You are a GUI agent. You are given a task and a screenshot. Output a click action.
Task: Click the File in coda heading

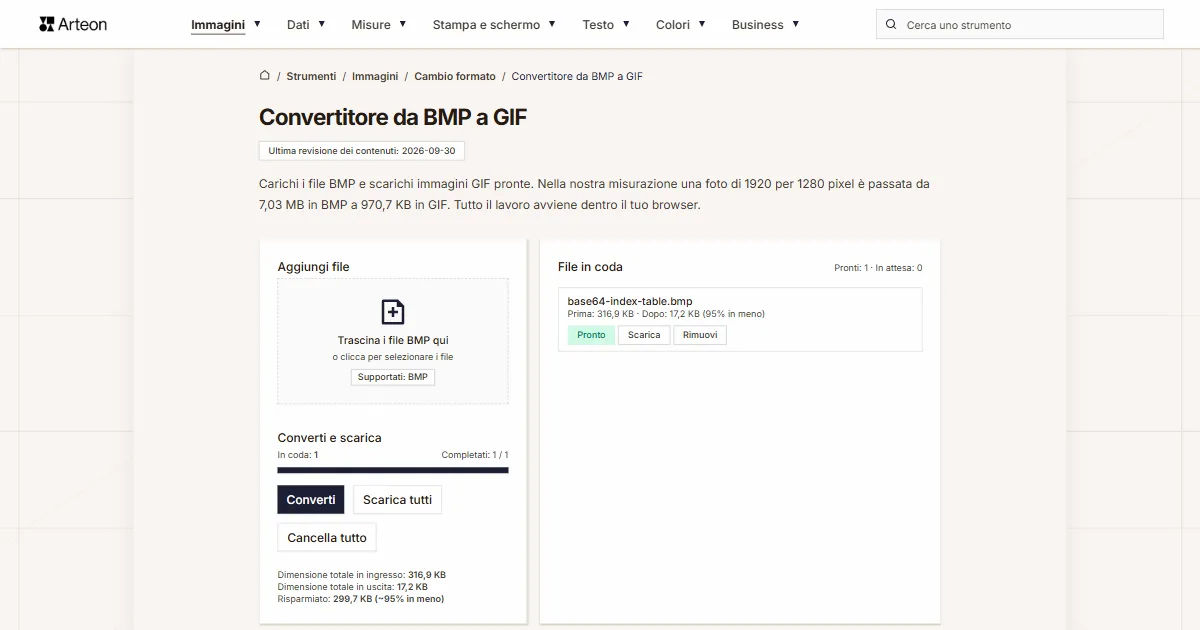tap(590, 267)
